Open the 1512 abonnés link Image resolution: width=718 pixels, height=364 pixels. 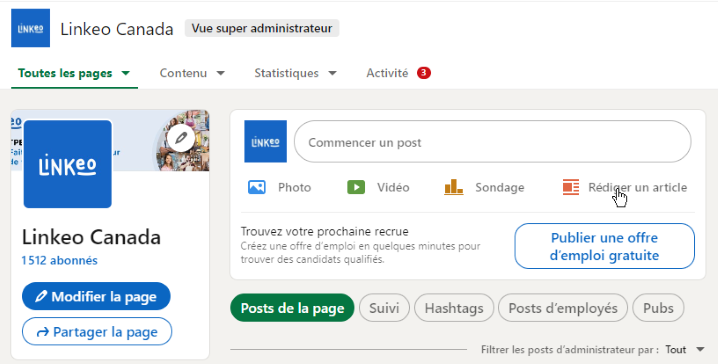click(x=60, y=261)
